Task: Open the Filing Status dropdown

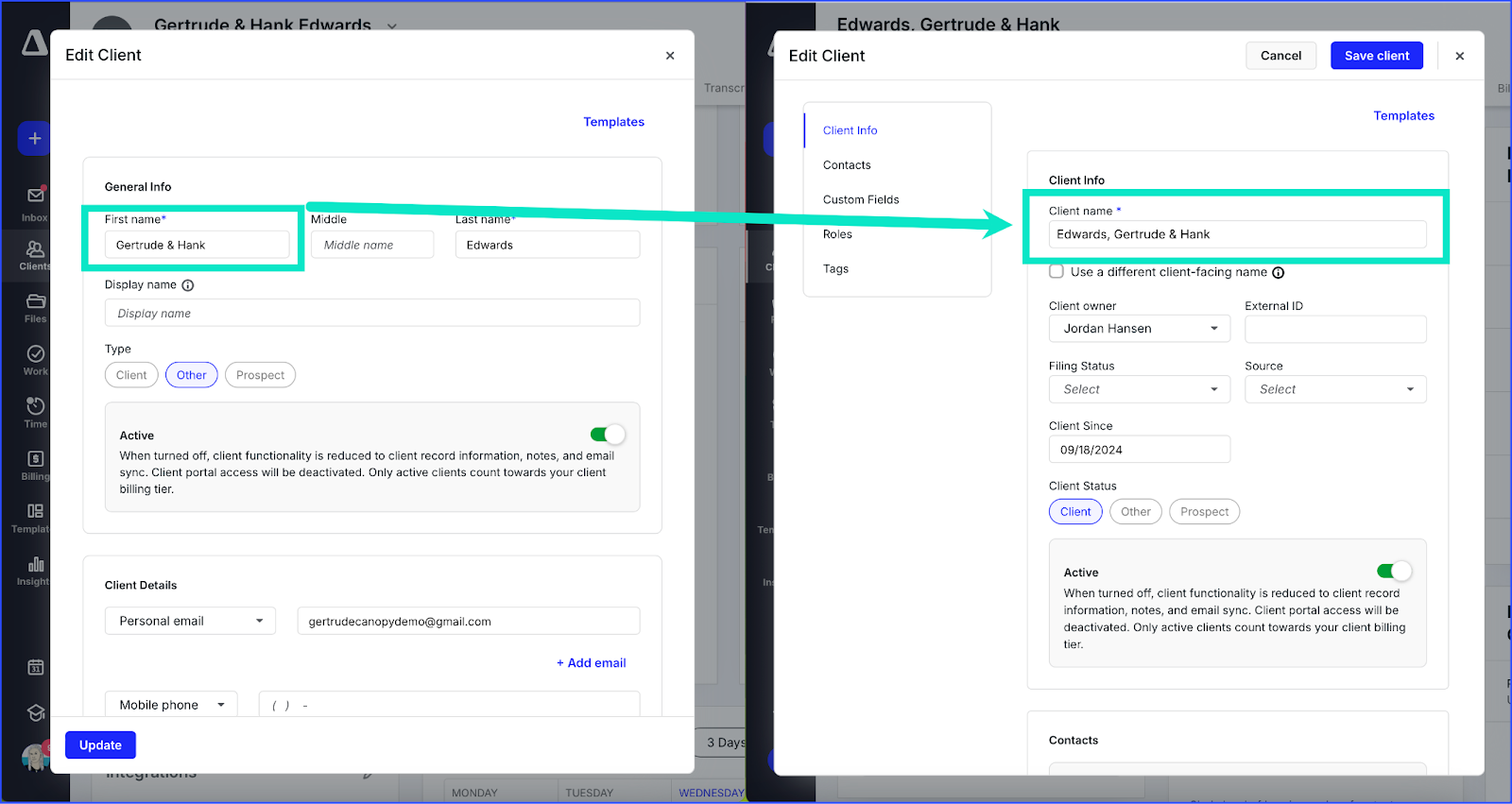Action: 1139,389
